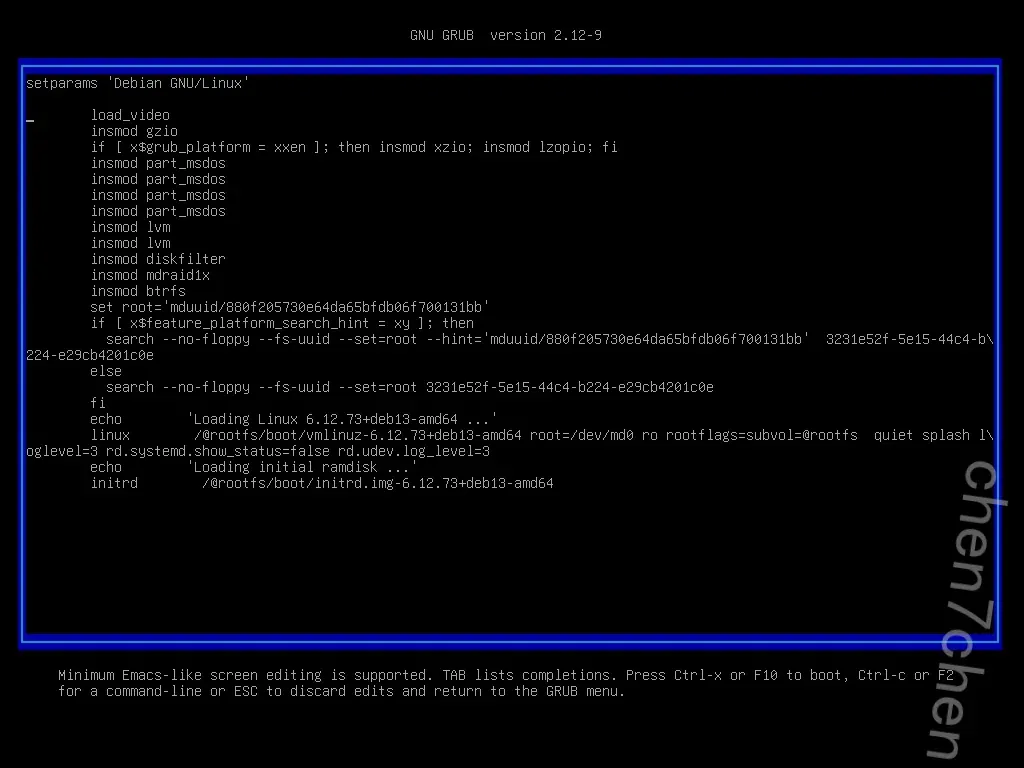The image size is (1024, 768).
Task: Click the wrapped "224-e29cb4201c0e" continuation text
Action: 90,355
